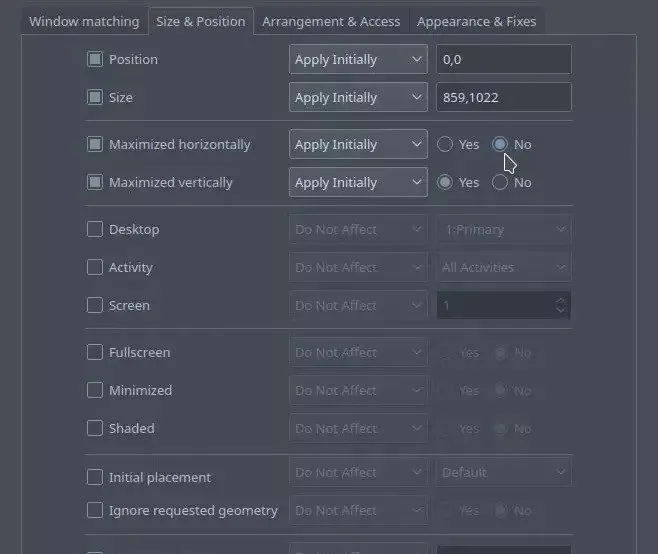Enable the Activity rule checkbox
This screenshot has height=554, width=658.
pyautogui.click(x=95, y=267)
